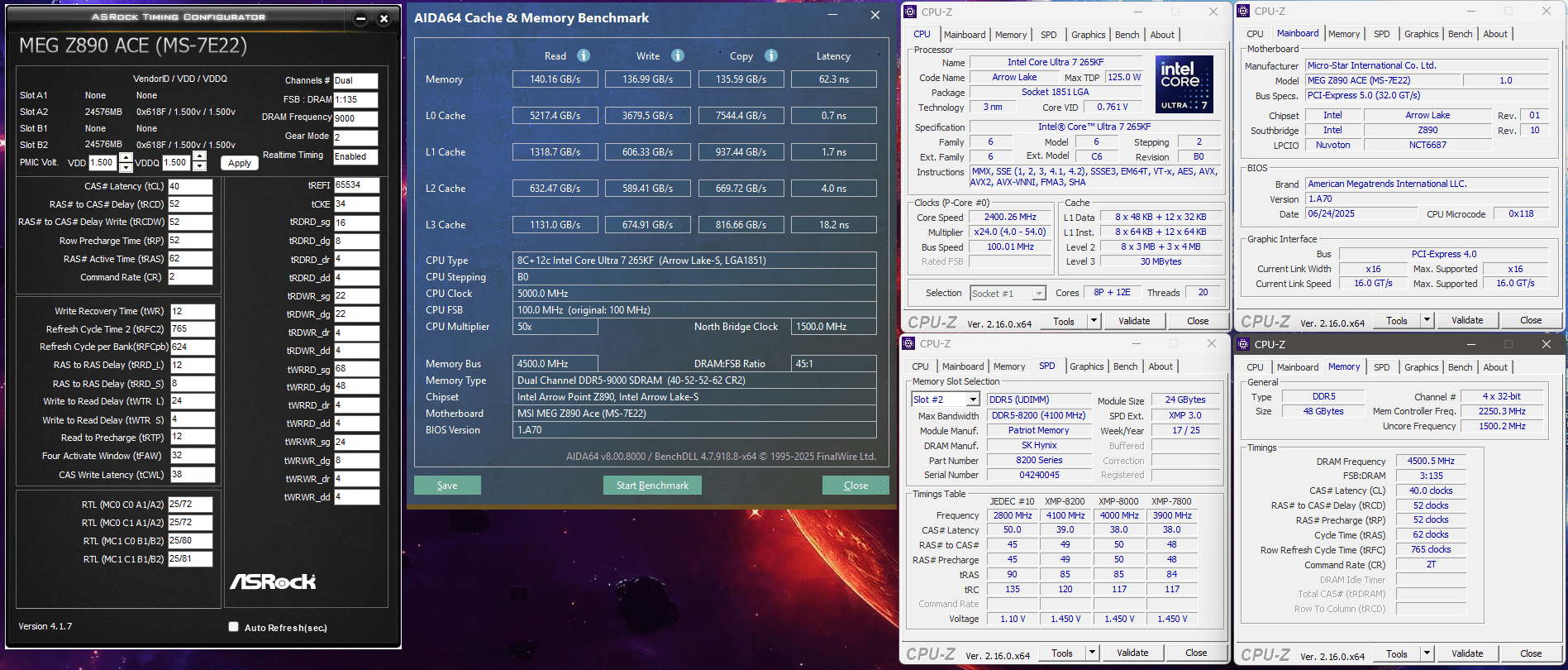Click the Save button in AIDA64
Image resolution: width=1568 pixels, height=670 pixels.
pyautogui.click(x=447, y=486)
